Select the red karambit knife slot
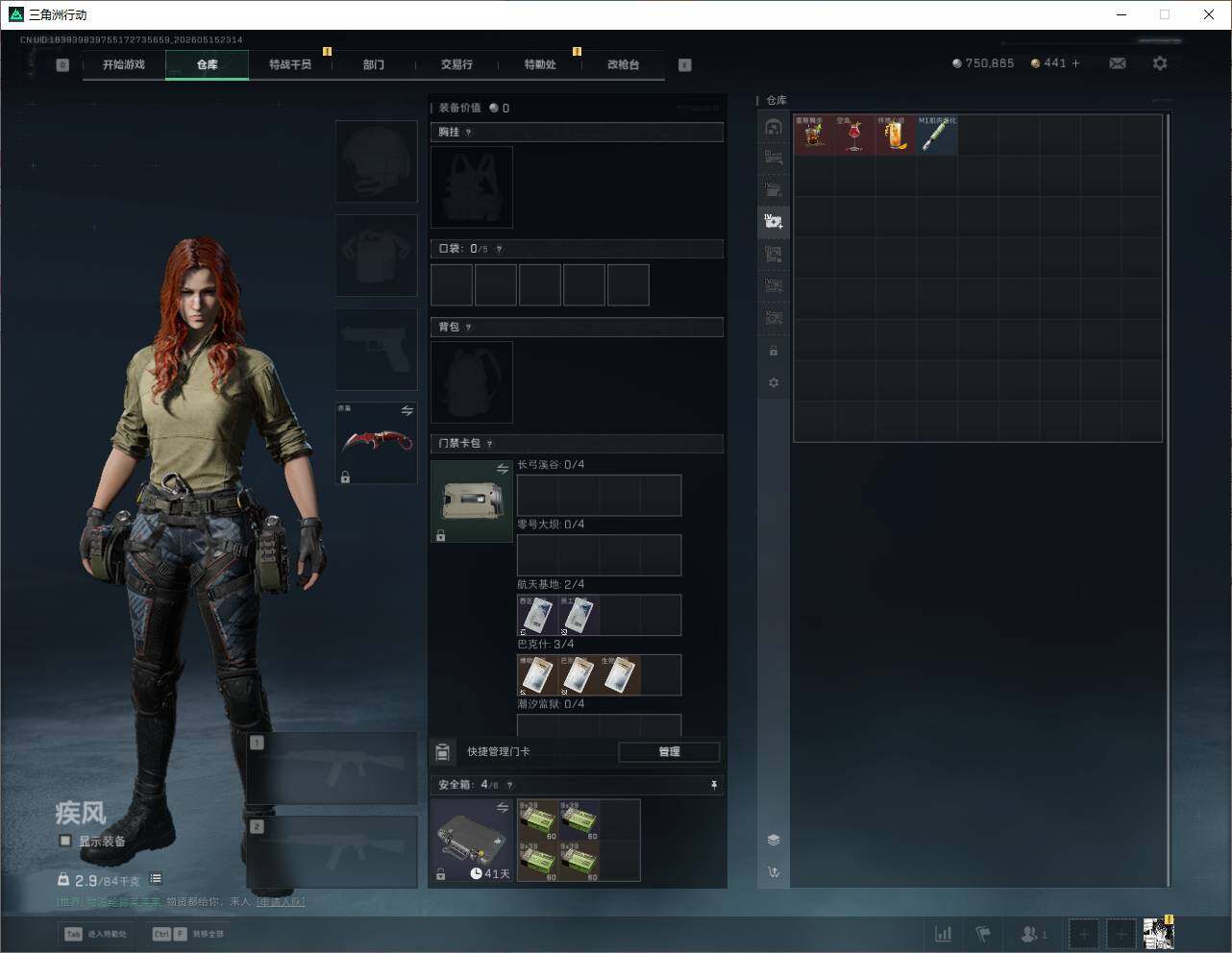 (376, 443)
